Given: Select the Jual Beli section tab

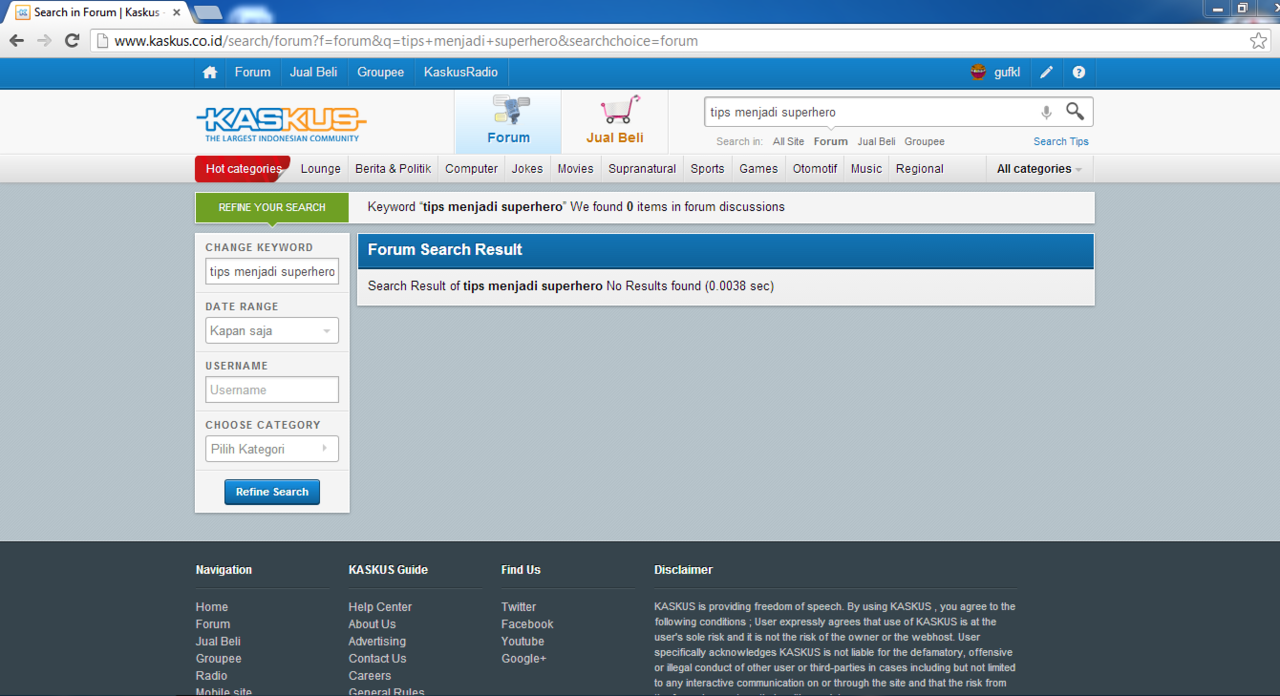Looking at the screenshot, I should (615, 122).
